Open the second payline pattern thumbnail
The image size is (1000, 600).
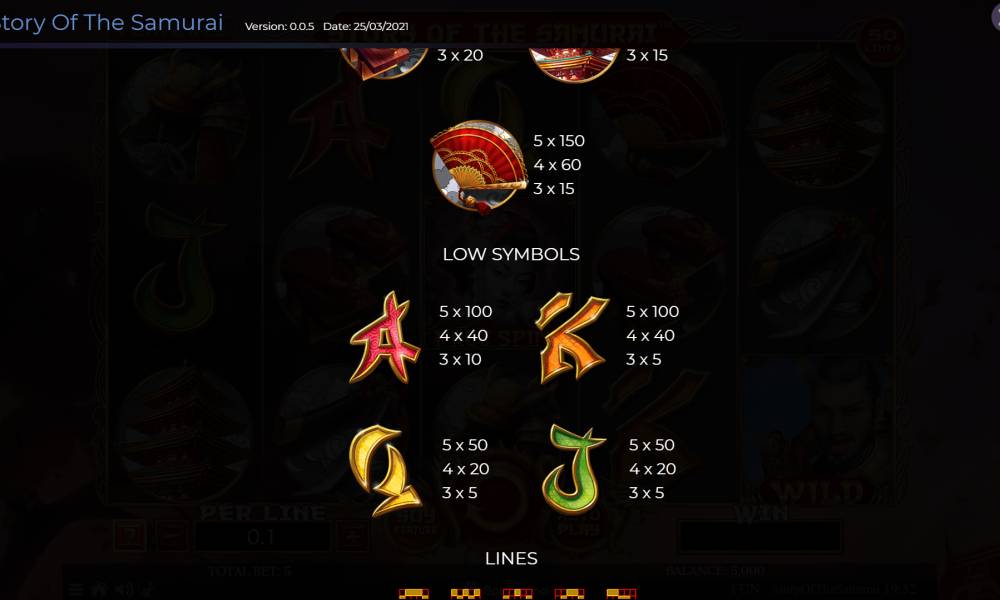tap(466, 594)
